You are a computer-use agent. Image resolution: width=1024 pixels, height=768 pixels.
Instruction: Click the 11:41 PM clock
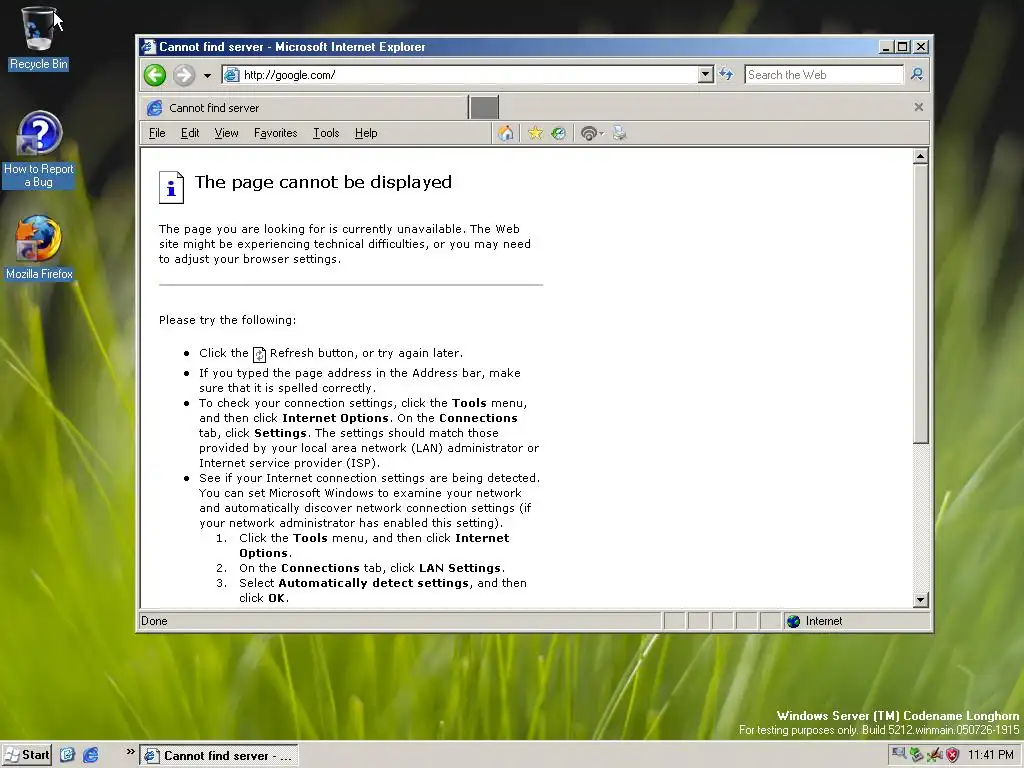pyautogui.click(x=991, y=755)
